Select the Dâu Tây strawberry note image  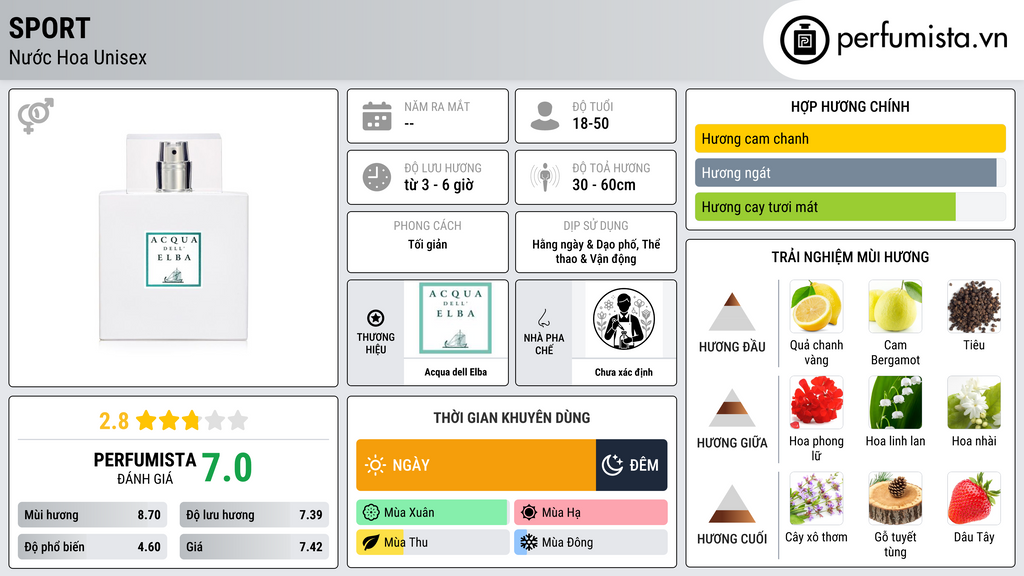tap(974, 498)
